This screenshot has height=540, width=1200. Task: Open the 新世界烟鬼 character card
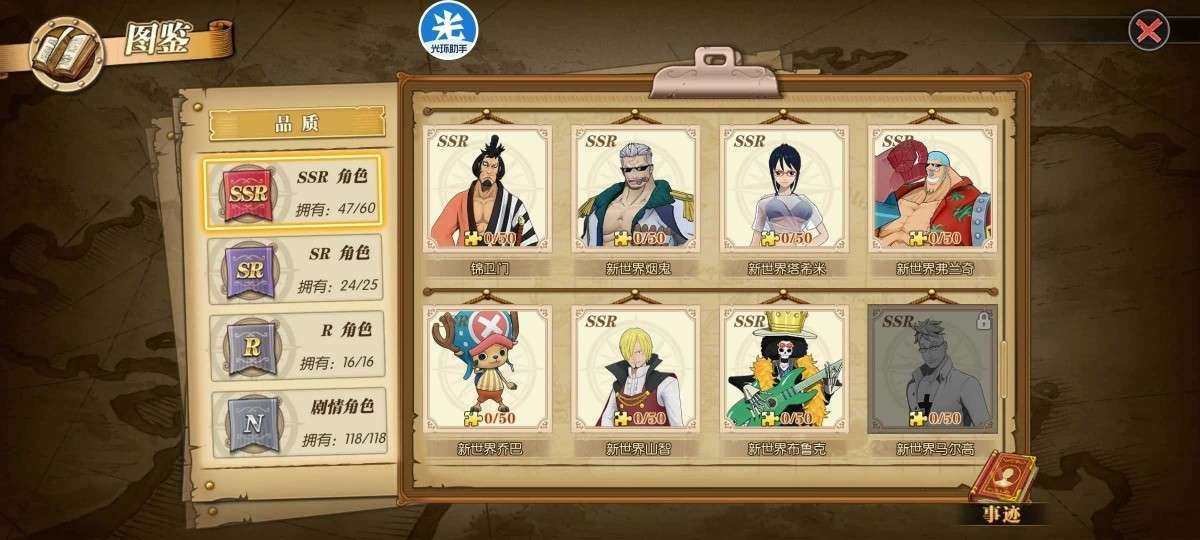coord(636,200)
